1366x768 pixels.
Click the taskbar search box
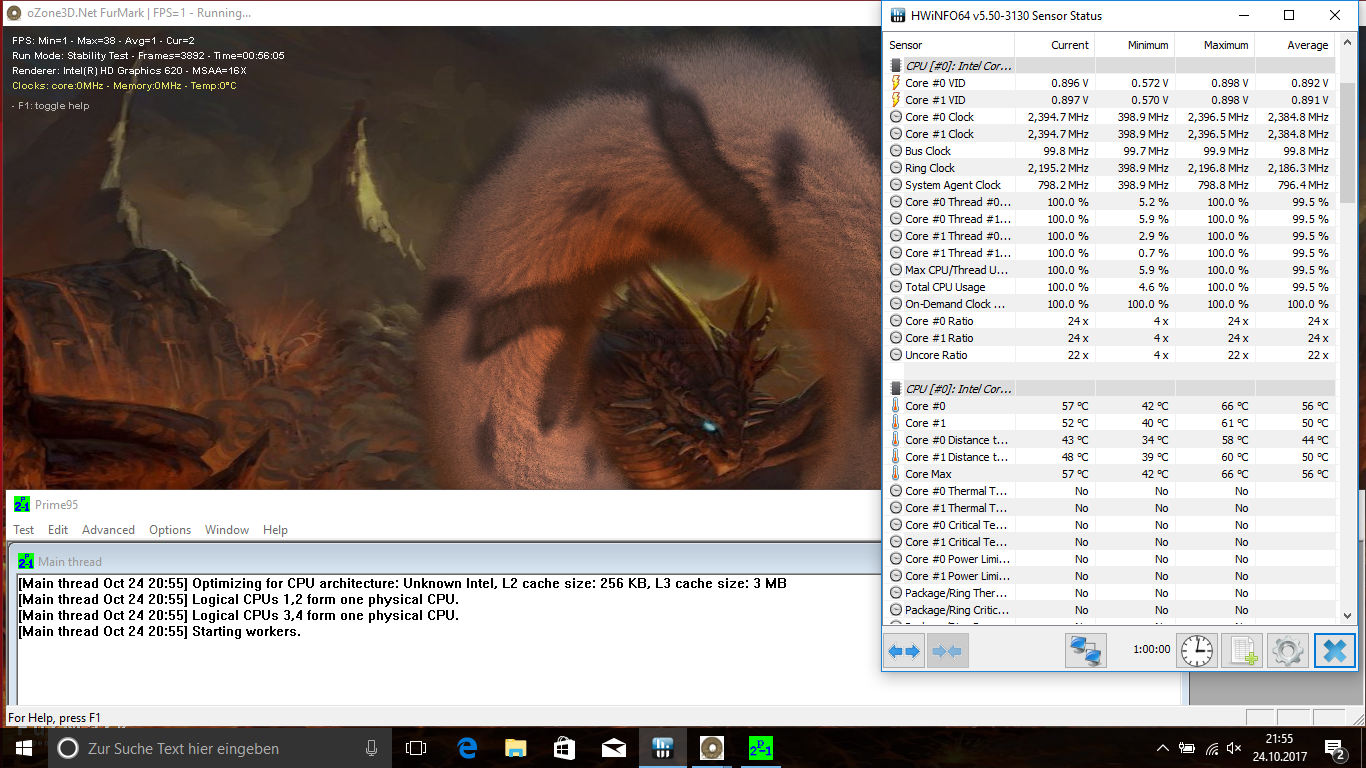click(x=219, y=748)
